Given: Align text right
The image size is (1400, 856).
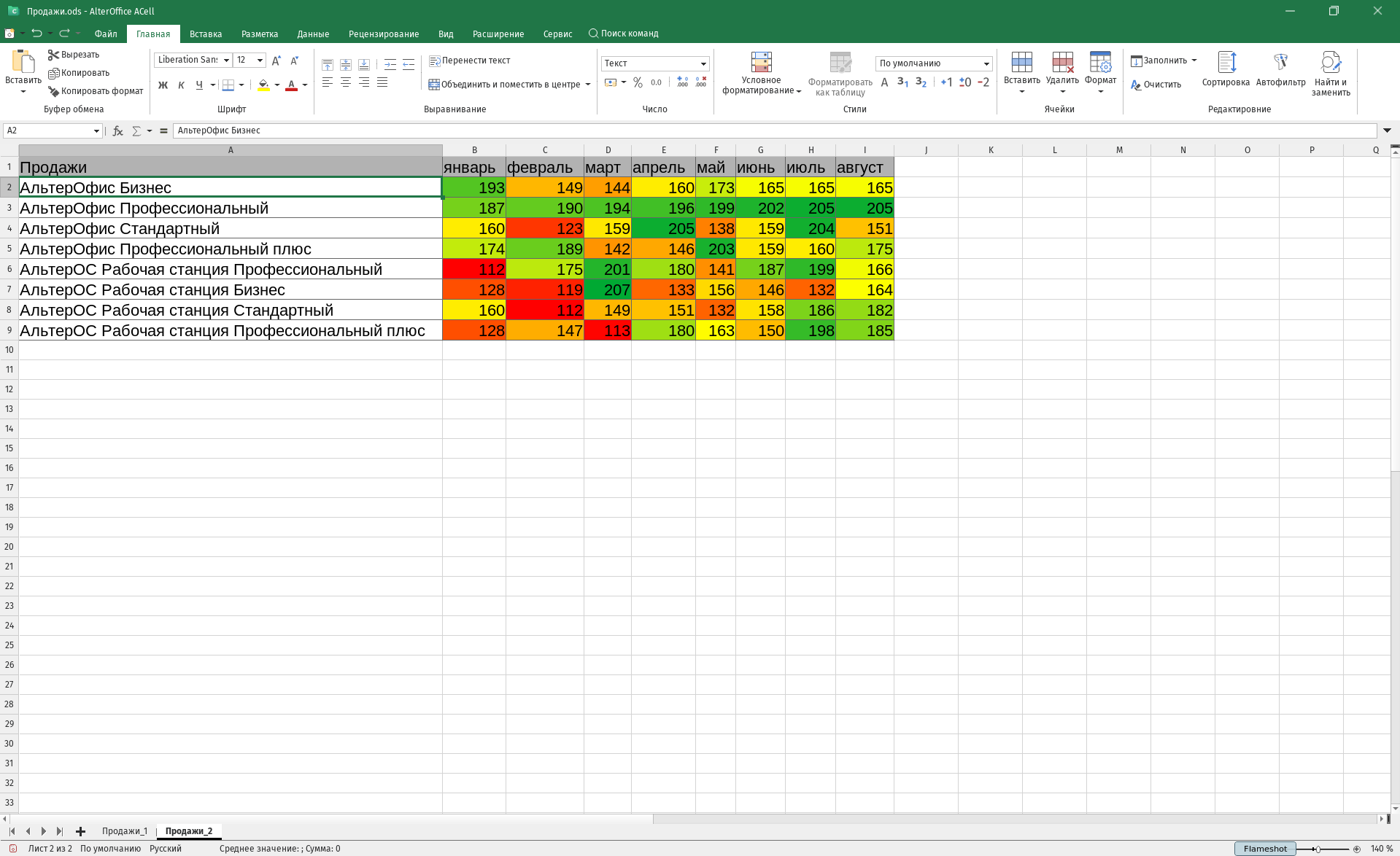Looking at the screenshot, I should point(364,82).
